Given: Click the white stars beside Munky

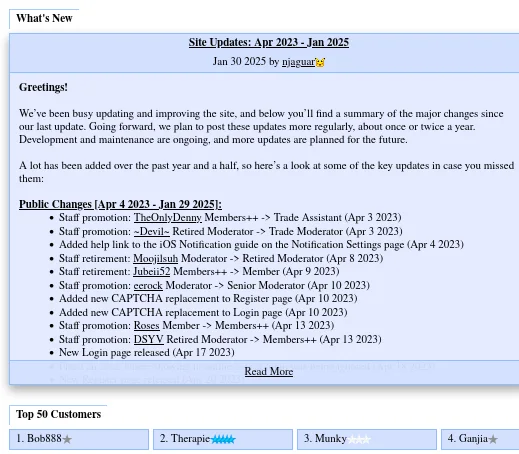Looking at the screenshot, I should 359,439.
